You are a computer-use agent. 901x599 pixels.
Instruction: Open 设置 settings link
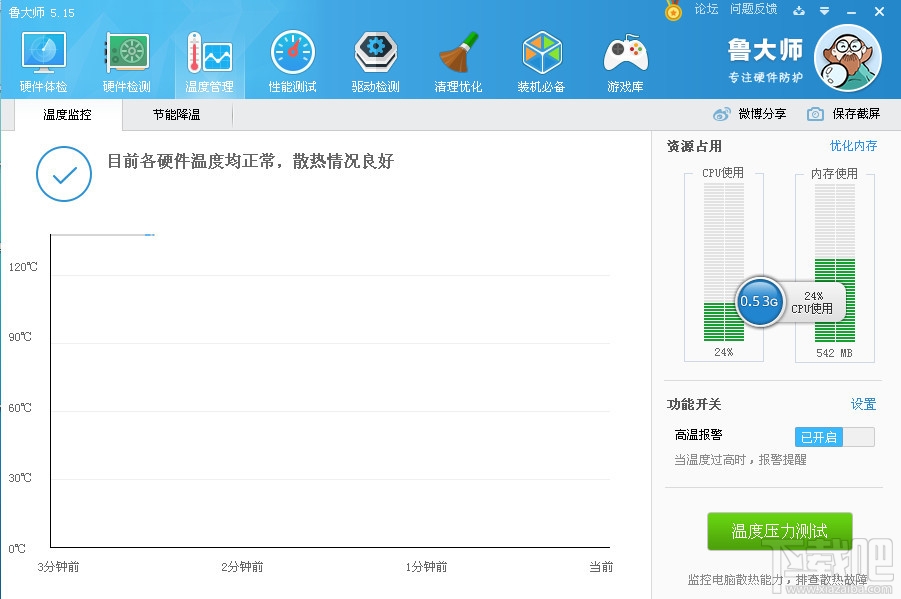click(x=863, y=404)
